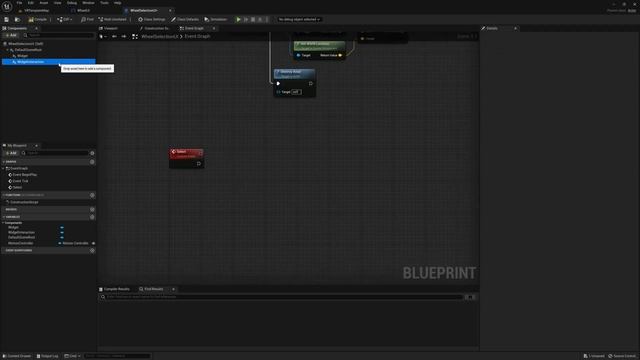Add a new graph with plus icon
Screen dimensions: 640x360
tap(92, 162)
